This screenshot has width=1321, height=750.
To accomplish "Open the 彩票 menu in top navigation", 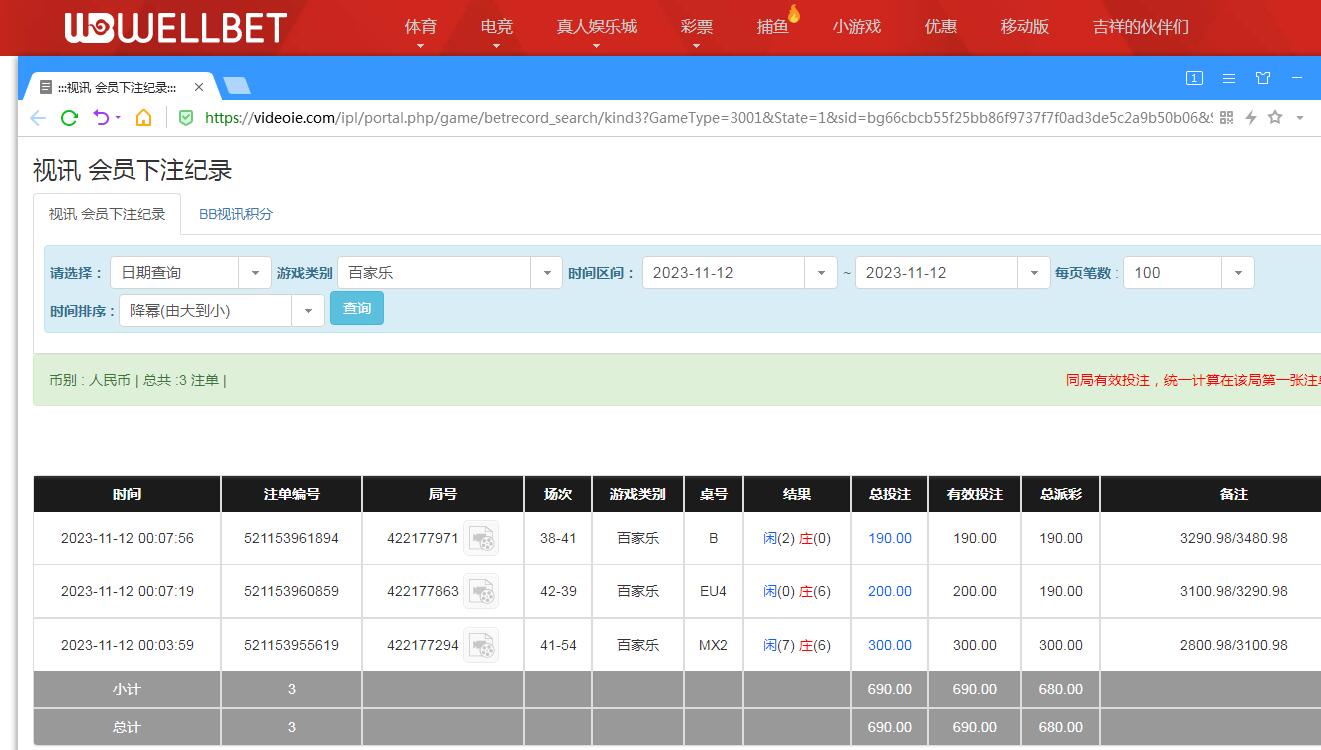I will click(x=696, y=27).
